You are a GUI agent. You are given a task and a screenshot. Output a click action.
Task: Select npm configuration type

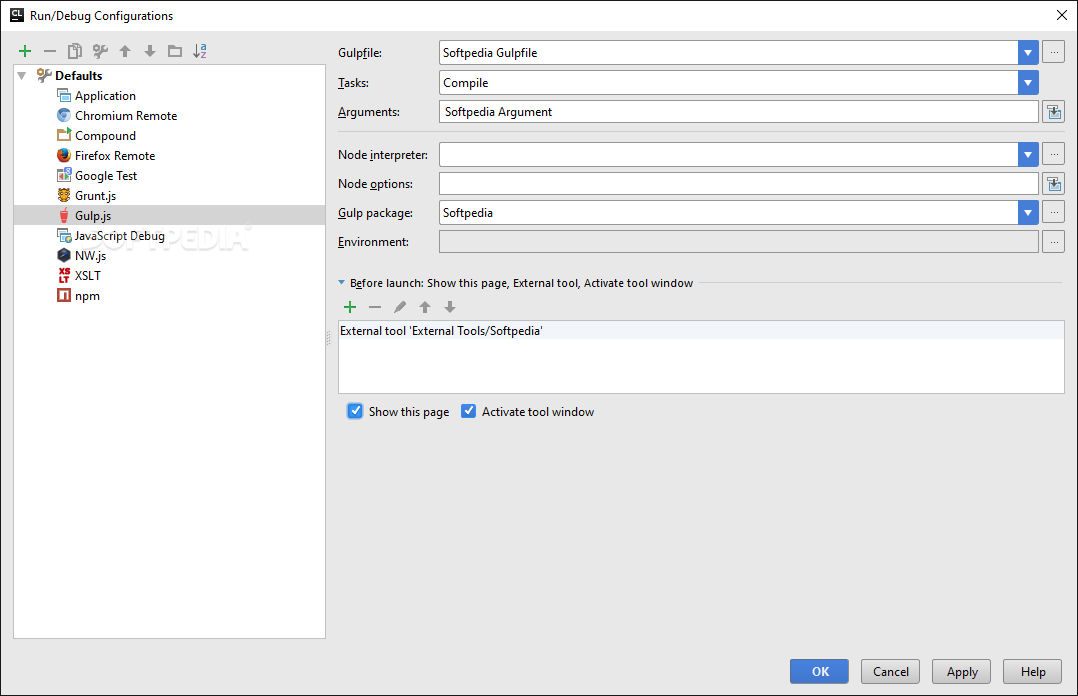[87, 296]
